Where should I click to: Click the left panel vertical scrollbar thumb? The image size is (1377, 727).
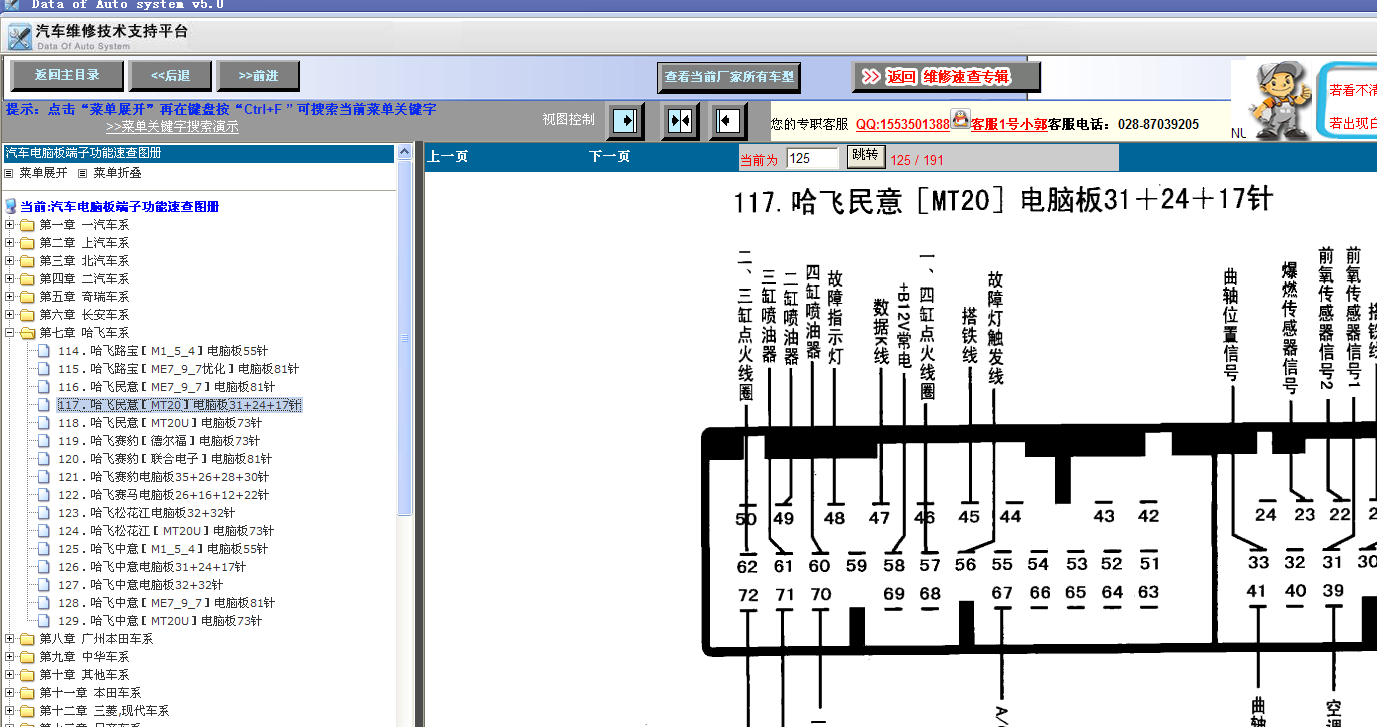point(404,338)
